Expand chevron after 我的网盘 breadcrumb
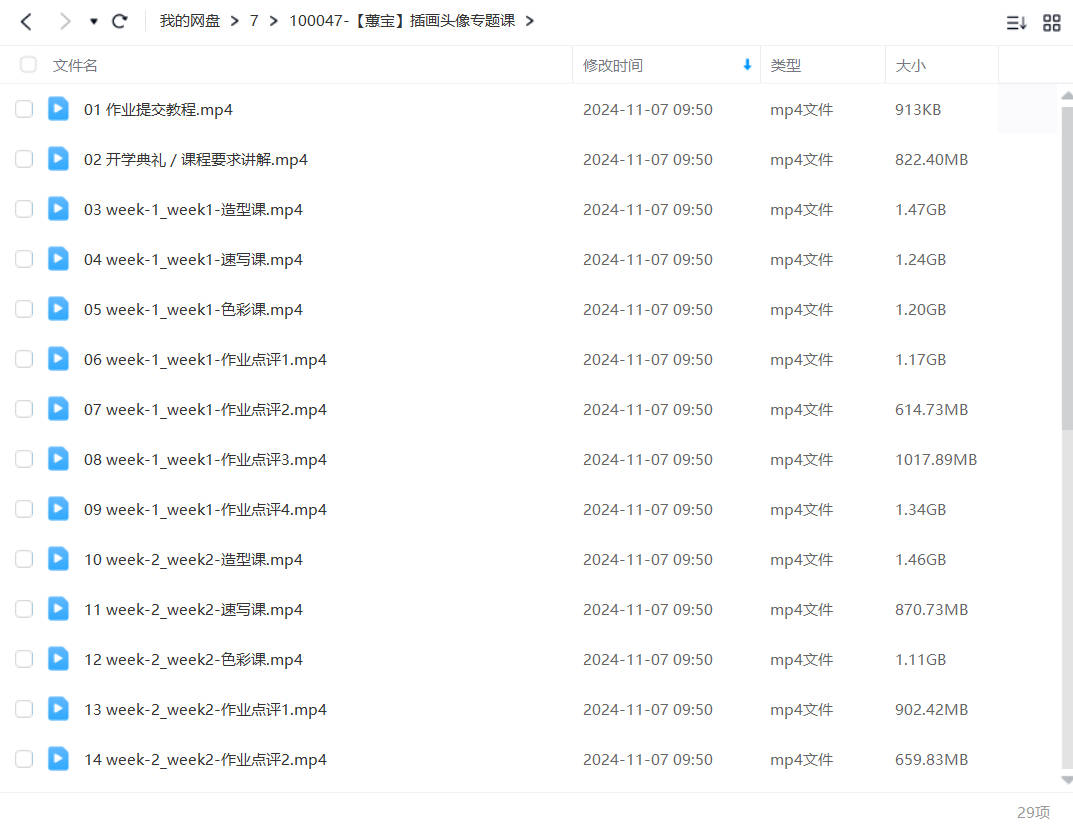The image size is (1073, 829). click(x=235, y=21)
